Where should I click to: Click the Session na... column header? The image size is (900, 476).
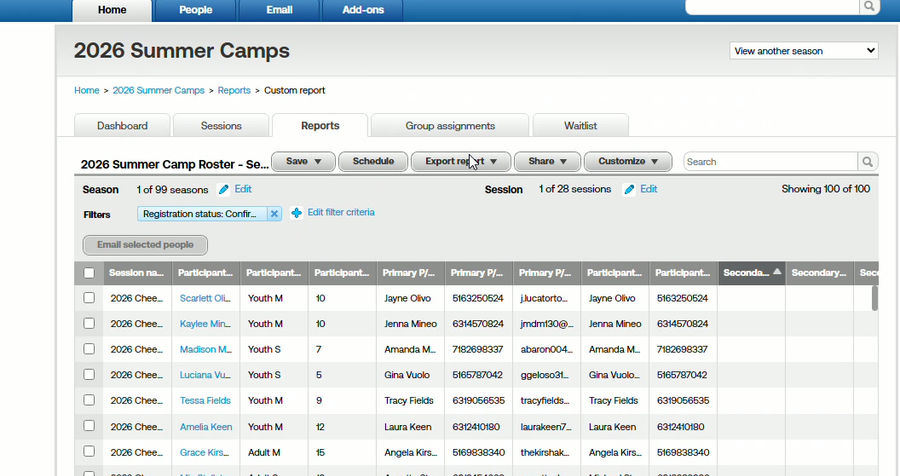[137, 273]
